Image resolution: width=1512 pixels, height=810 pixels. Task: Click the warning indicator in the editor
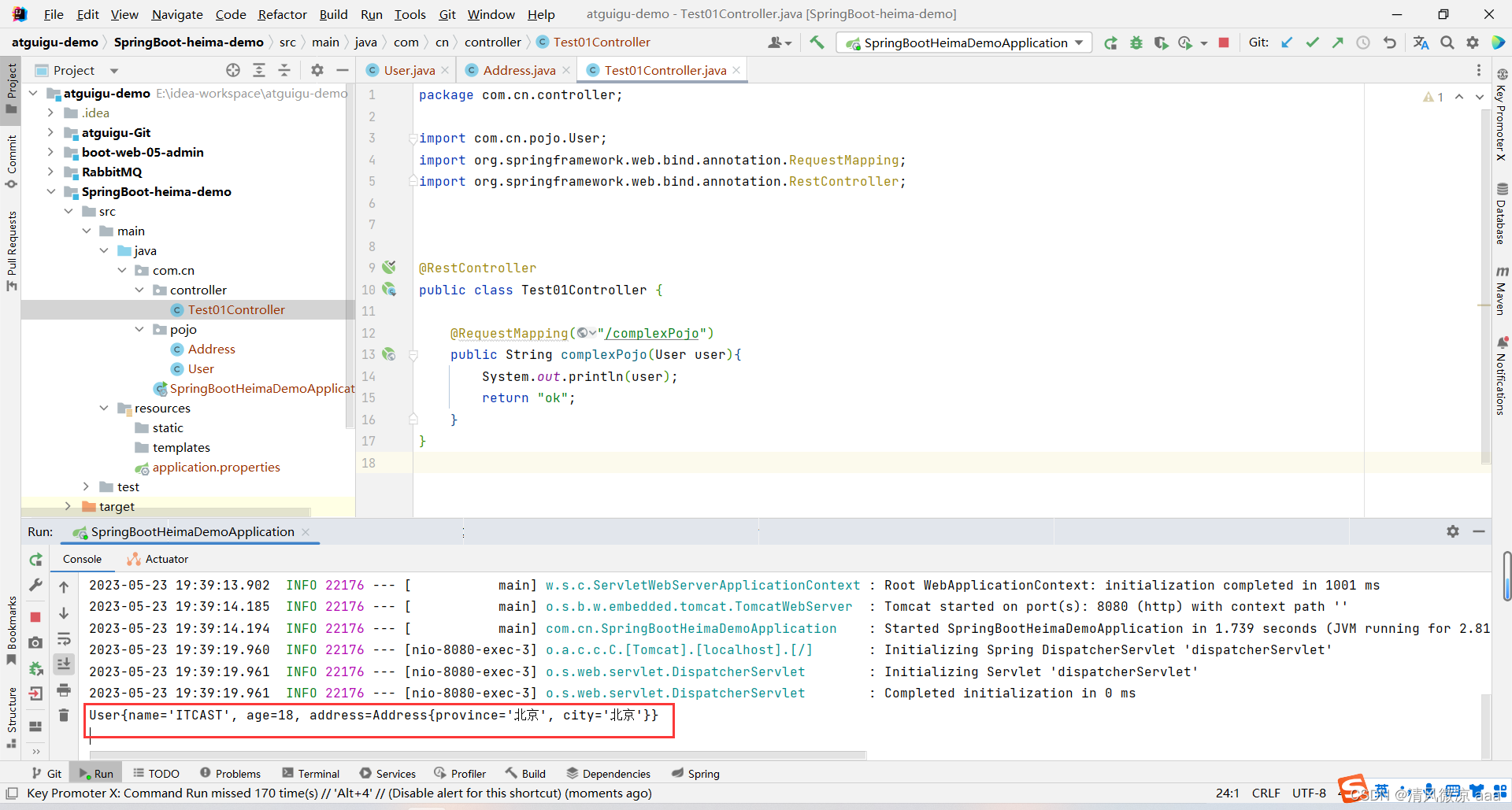1433,97
